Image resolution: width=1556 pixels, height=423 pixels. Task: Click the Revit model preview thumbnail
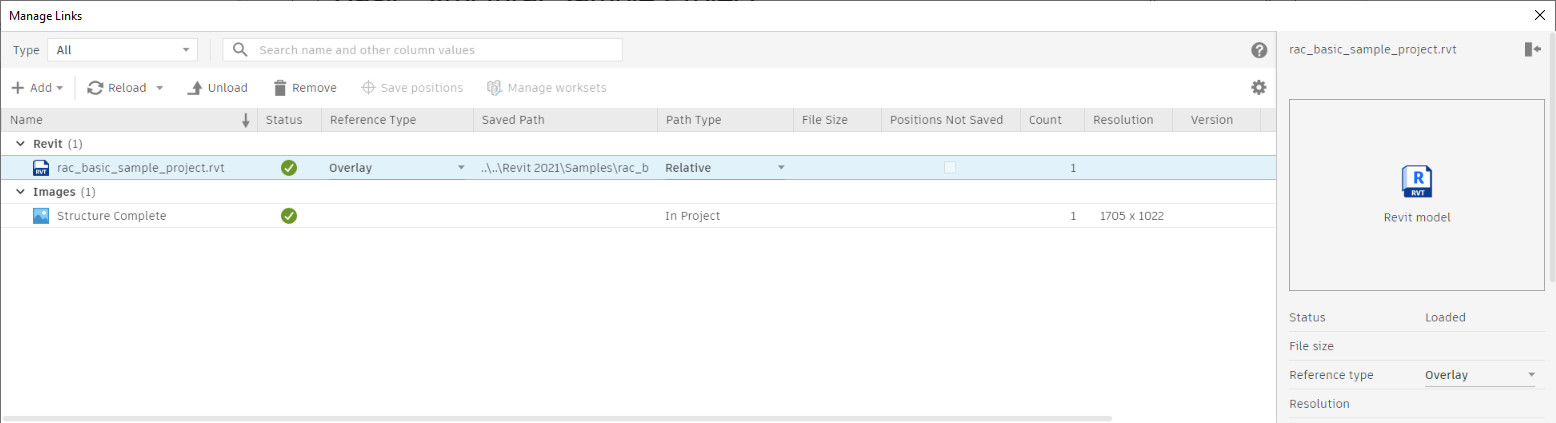tap(1417, 195)
